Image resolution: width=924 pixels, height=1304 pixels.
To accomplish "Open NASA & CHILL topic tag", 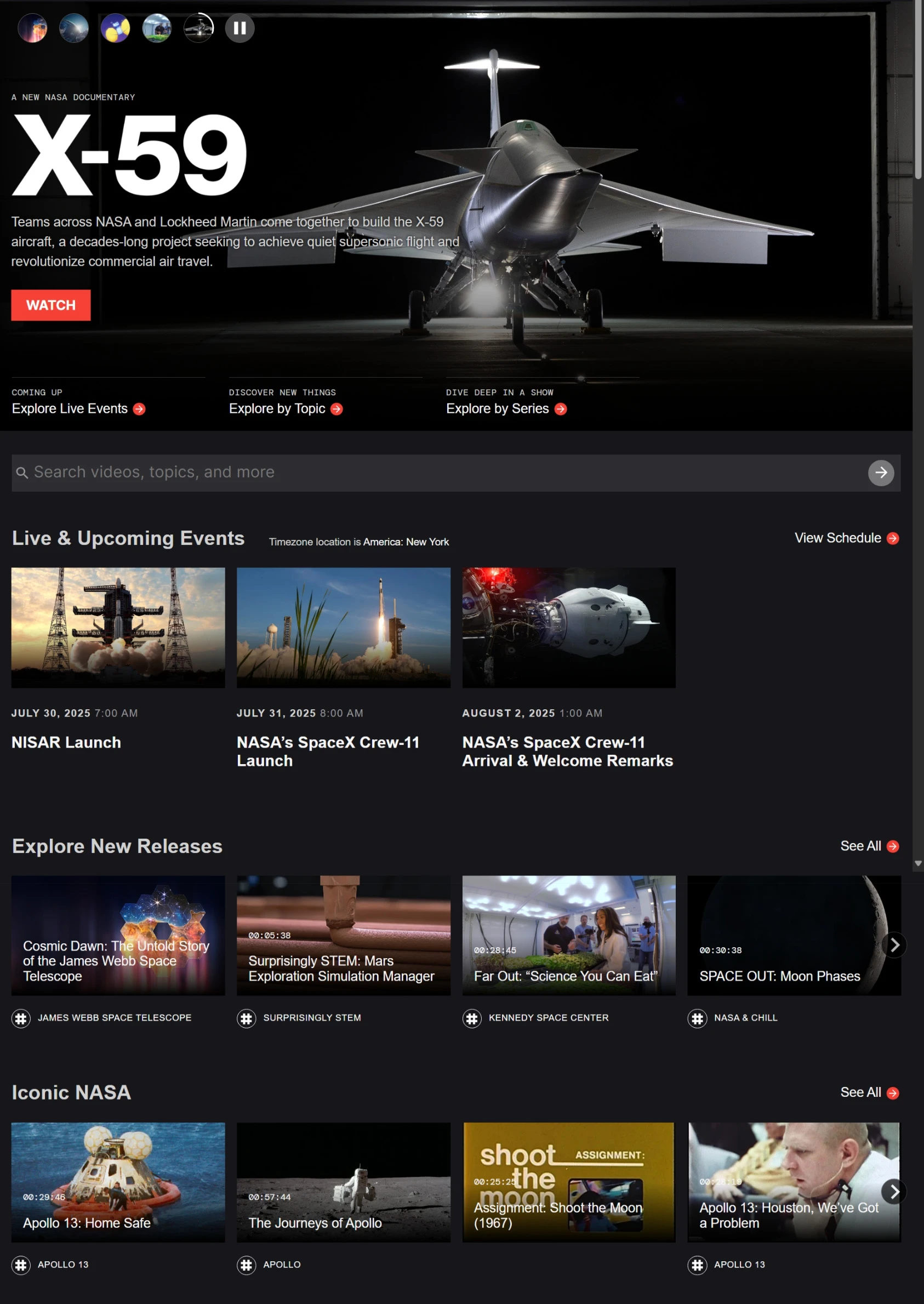I will coord(745,1017).
